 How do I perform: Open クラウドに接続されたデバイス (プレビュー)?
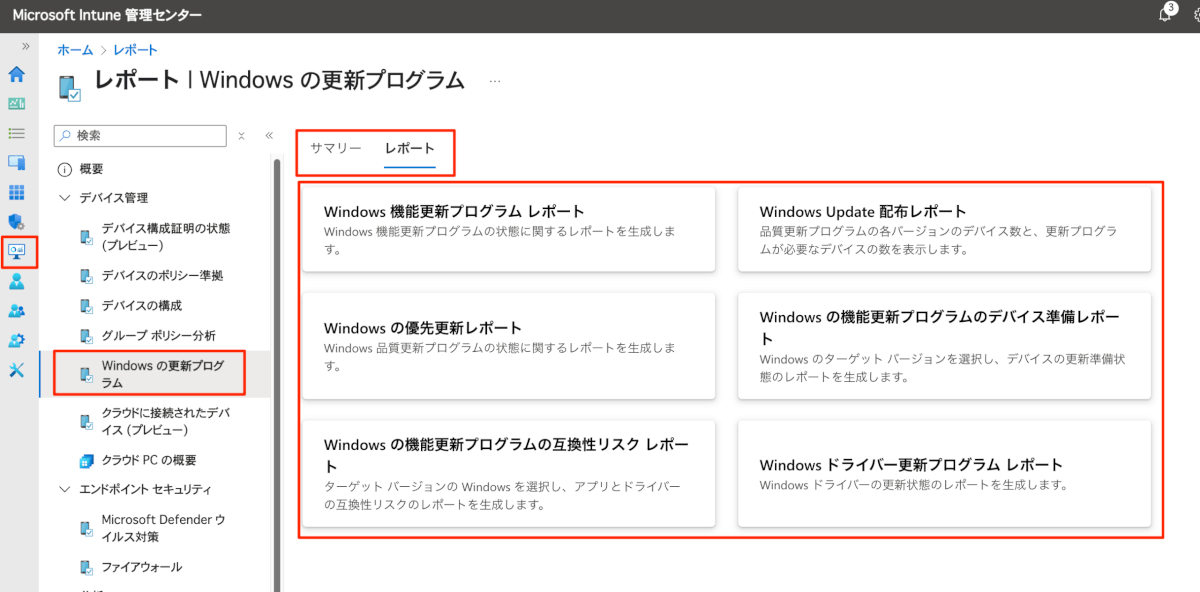pyautogui.click(x=166, y=422)
